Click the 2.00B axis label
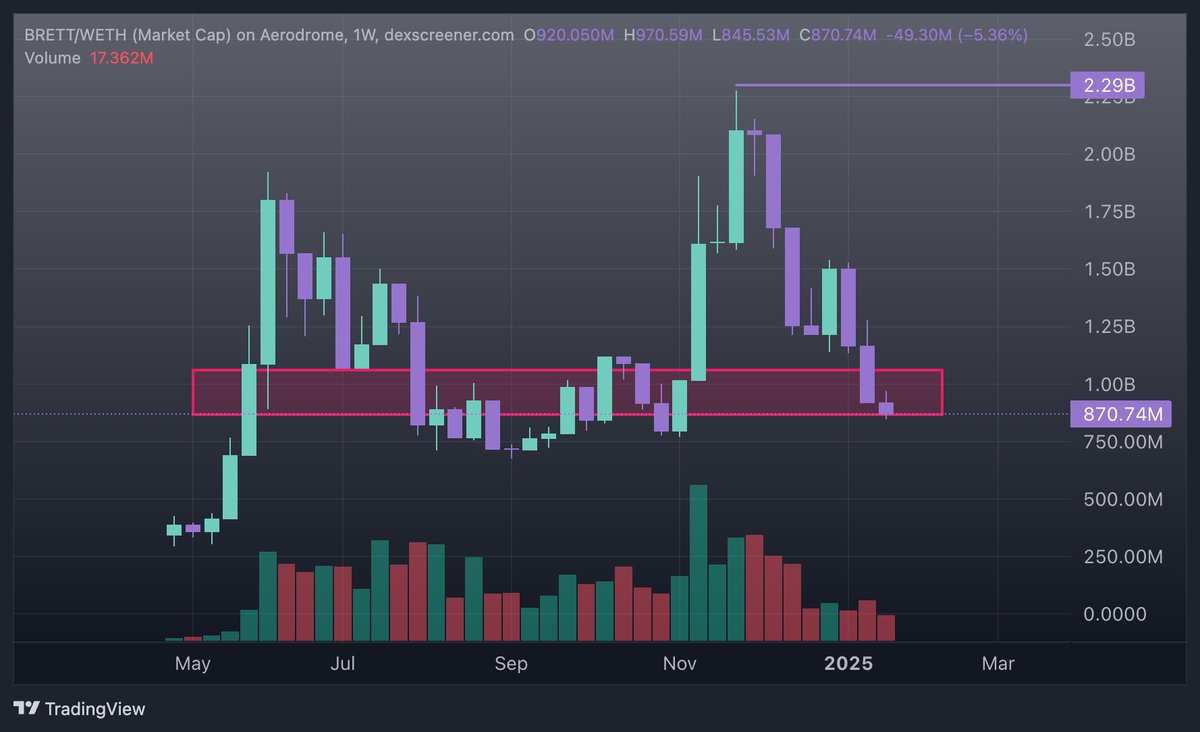Screen dimensions: 1200x732 click(1109, 155)
